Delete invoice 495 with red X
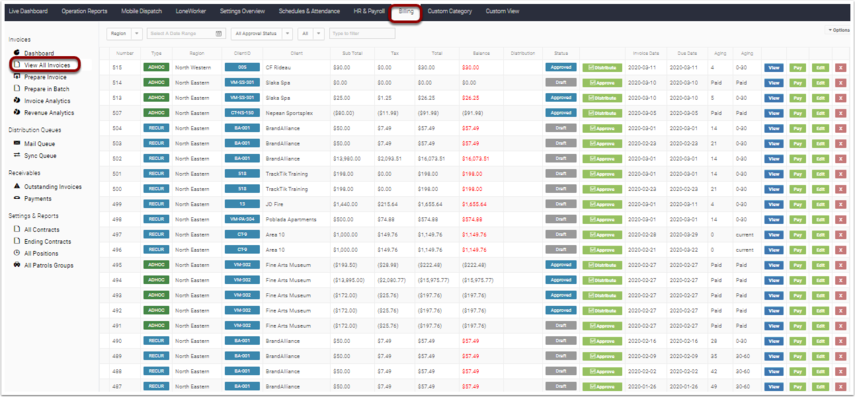855x397 pixels. tap(840, 265)
